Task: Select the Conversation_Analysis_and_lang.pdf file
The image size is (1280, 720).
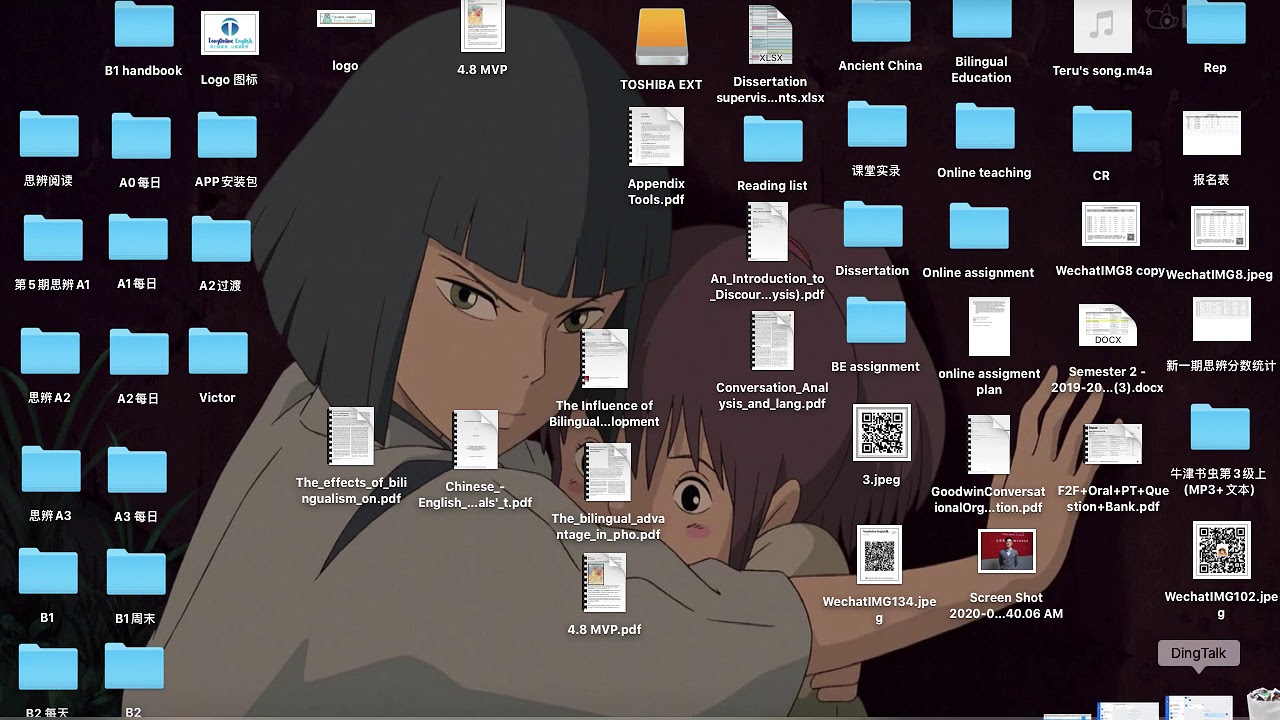Action: [772, 341]
